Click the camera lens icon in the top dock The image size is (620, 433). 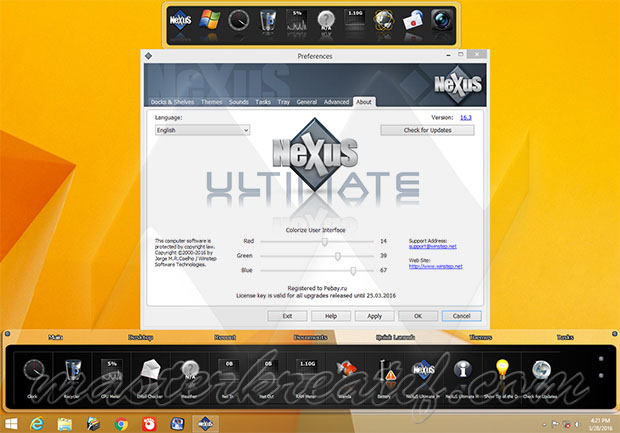(x=442, y=20)
